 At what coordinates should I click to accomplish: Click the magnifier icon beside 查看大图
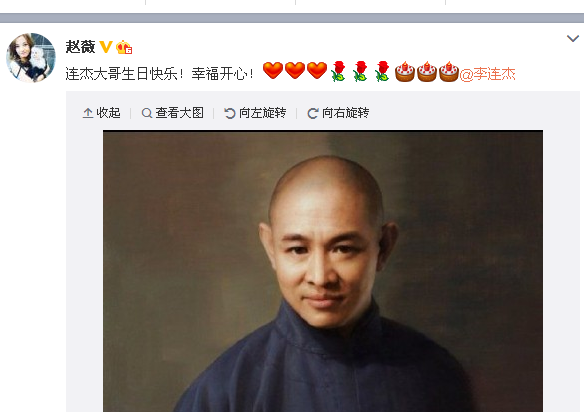click(147, 113)
